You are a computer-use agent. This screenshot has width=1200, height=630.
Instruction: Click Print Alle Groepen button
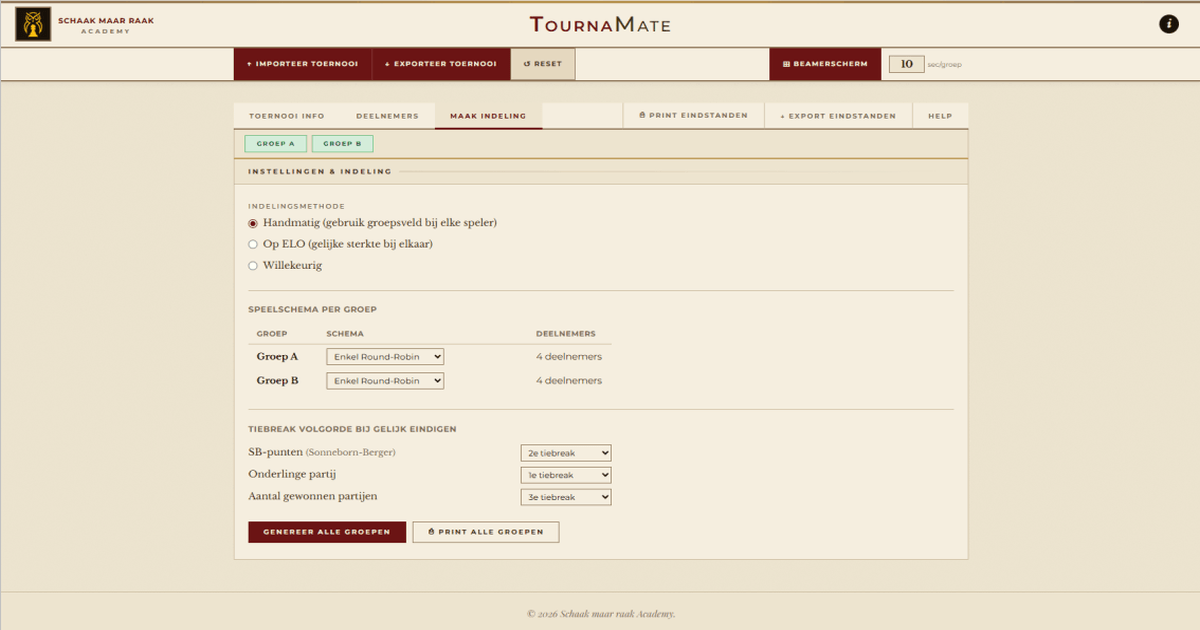[x=486, y=532]
